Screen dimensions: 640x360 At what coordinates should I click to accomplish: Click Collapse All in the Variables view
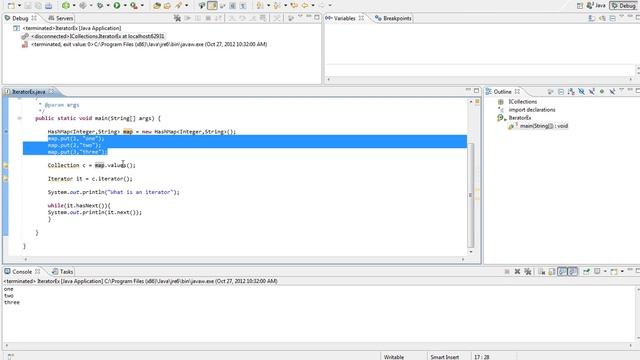[x=613, y=18]
